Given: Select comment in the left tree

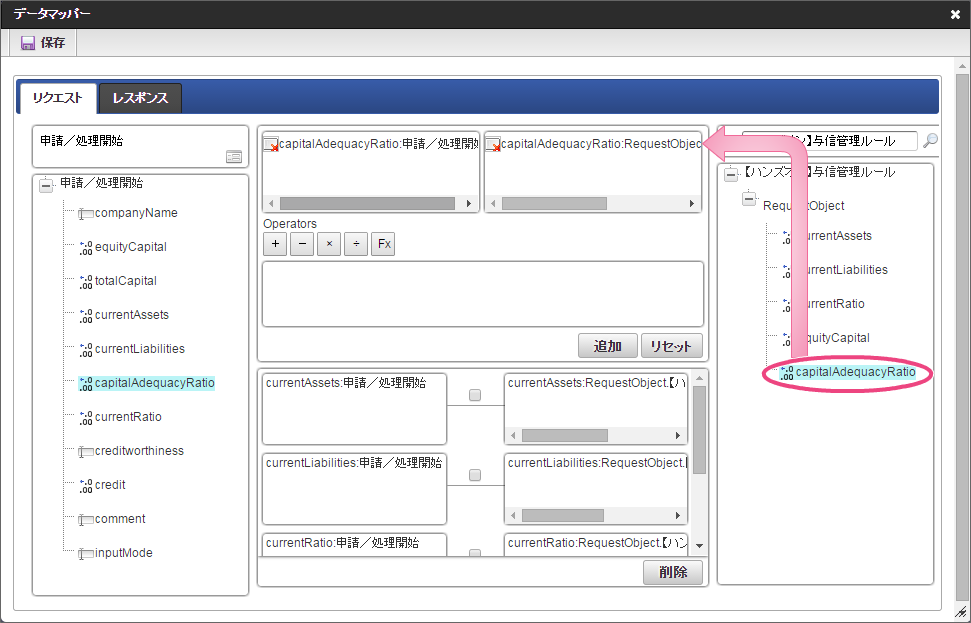Looking at the screenshot, I should 120,519.
